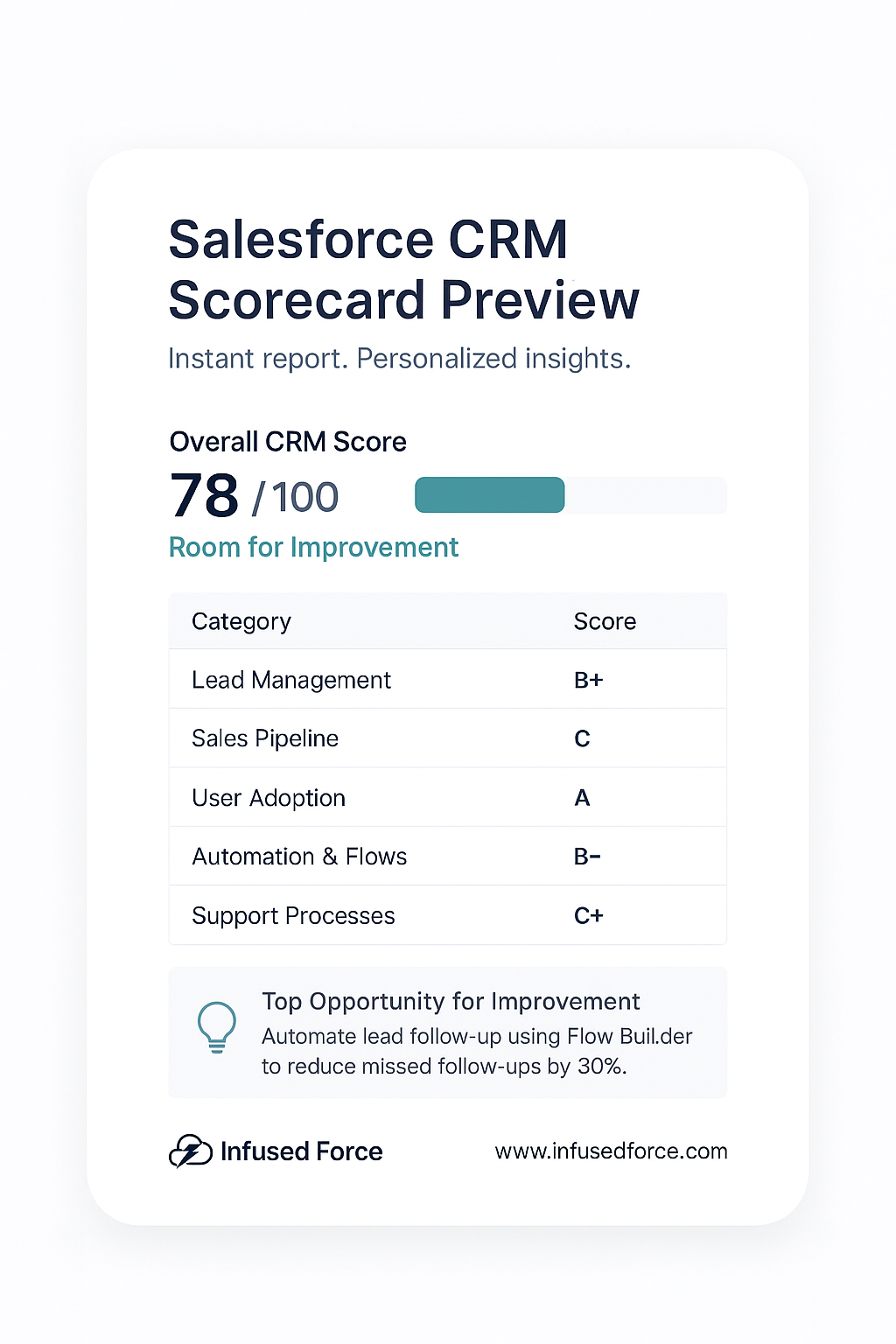
Task: Click the A grade for User Adoption
Action: click(x=582, y=797)
